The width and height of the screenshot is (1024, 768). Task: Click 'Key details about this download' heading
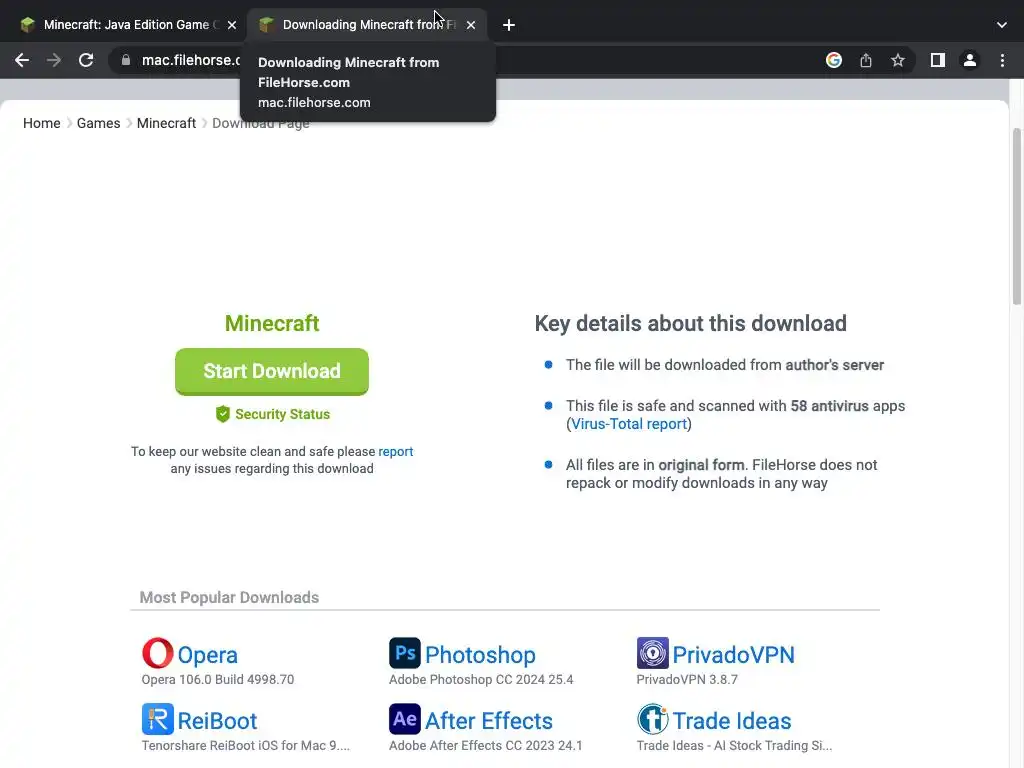690,323
